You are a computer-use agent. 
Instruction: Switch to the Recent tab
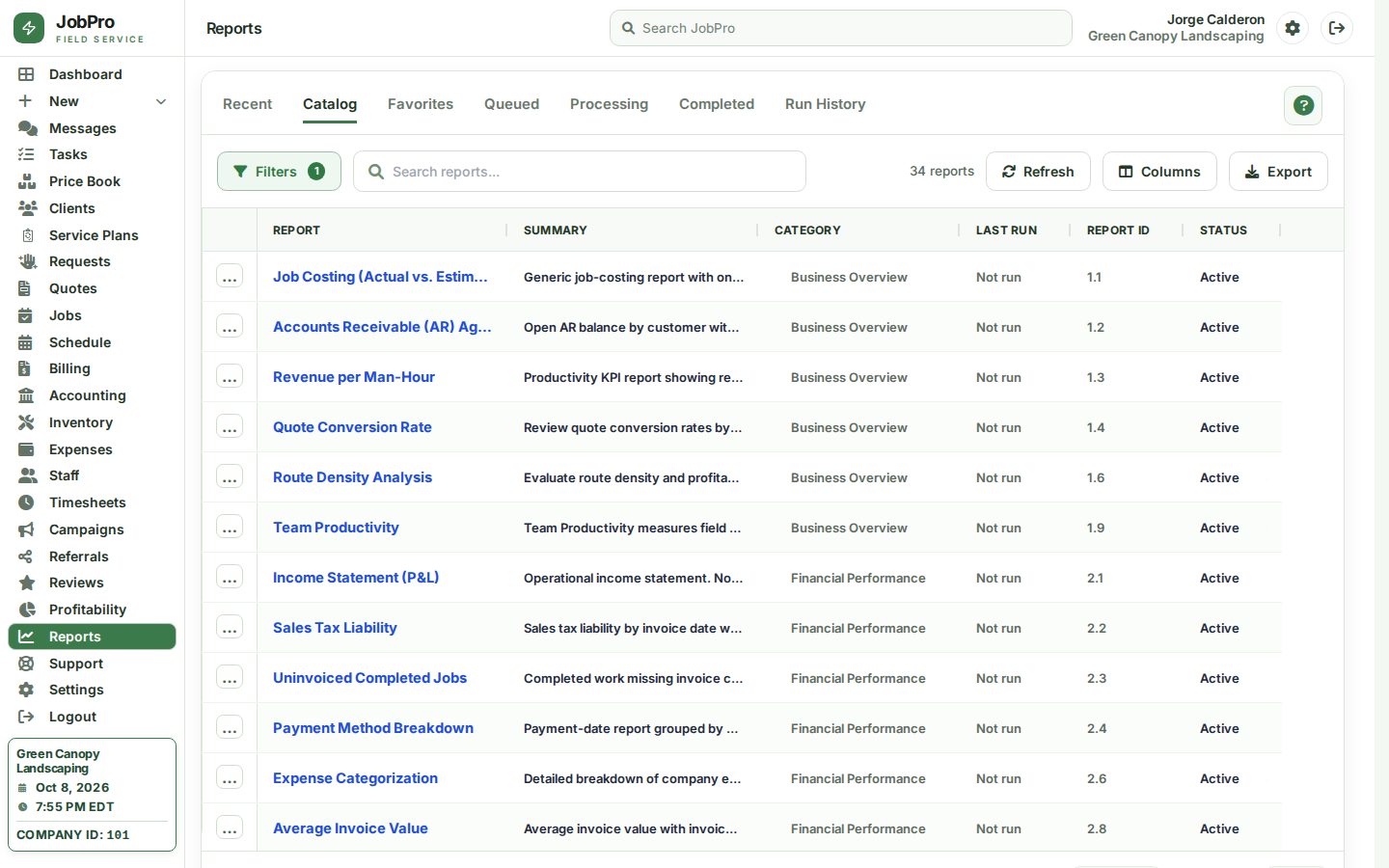coord(247,104)
